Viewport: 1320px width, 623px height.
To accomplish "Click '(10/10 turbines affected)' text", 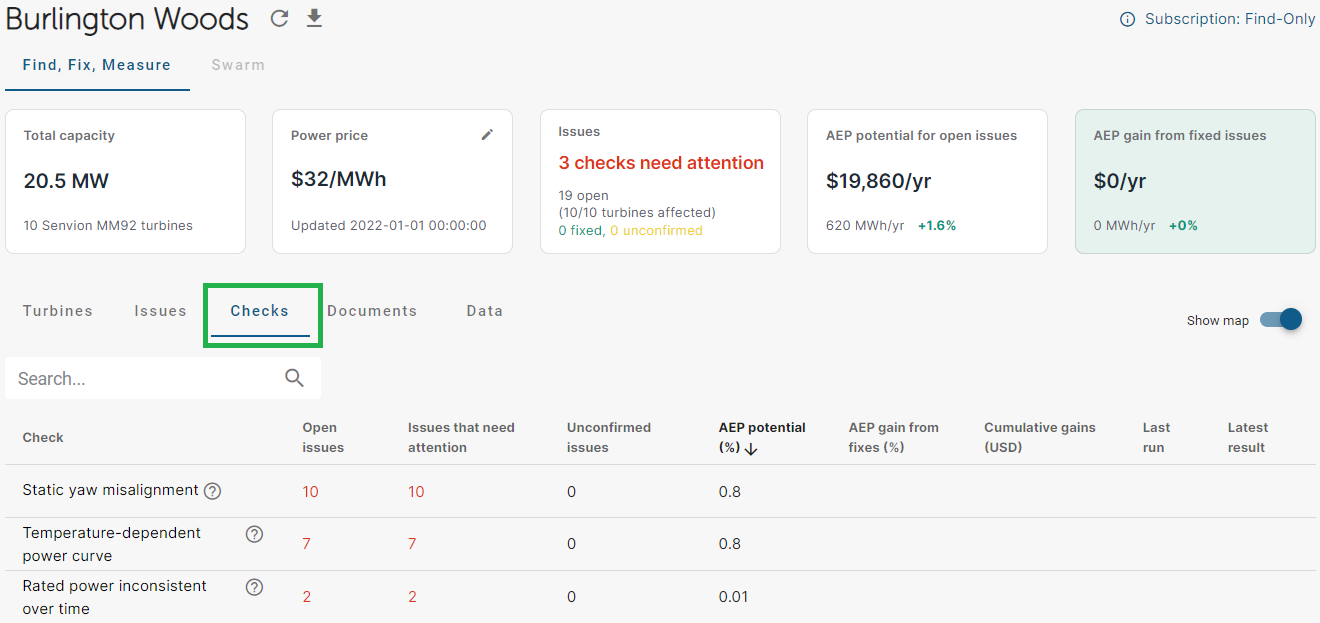I will [637, 212].
